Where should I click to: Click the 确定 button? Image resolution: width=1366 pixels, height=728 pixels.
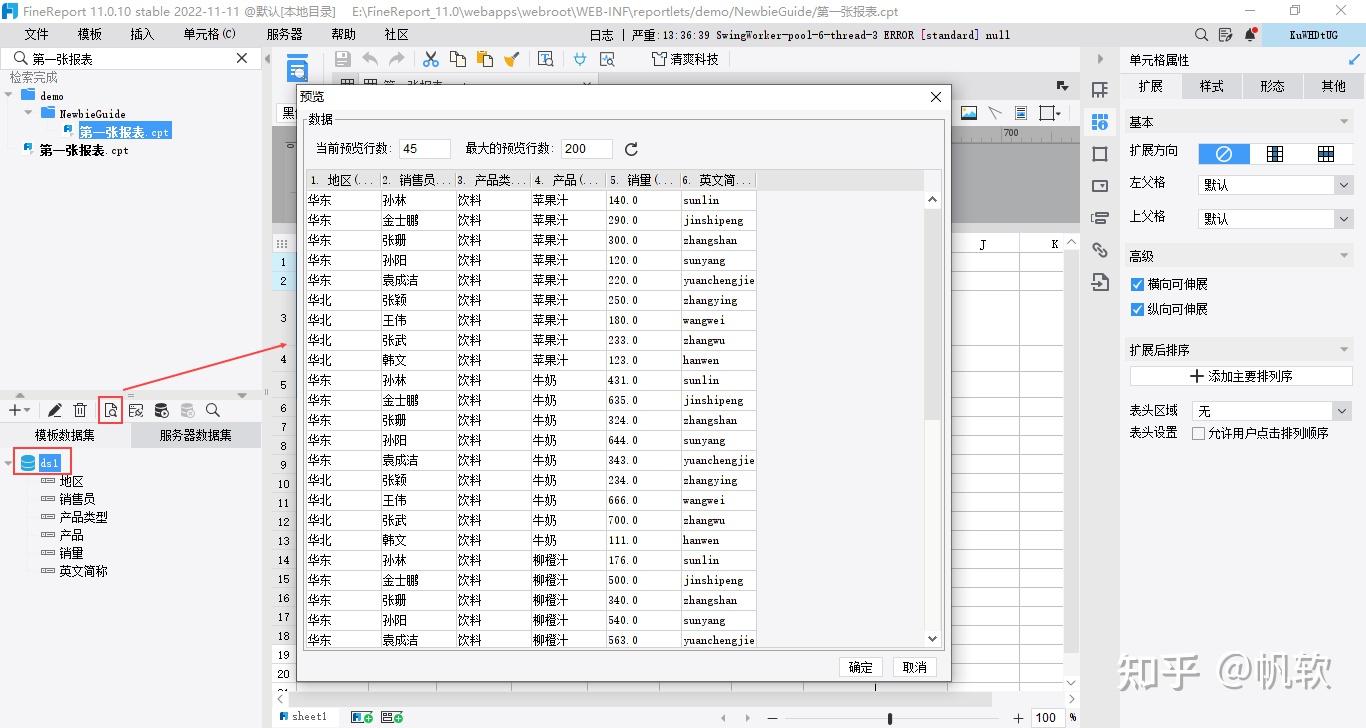(x=860, y=667)
